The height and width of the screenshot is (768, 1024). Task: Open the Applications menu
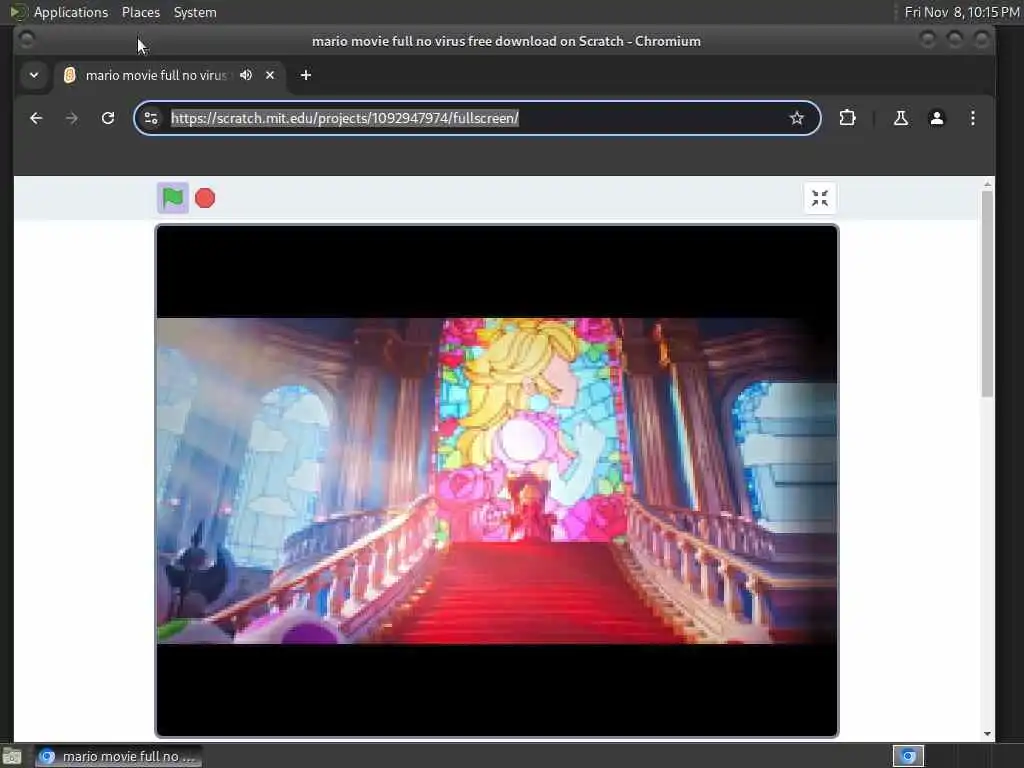[x=71, y=12]
